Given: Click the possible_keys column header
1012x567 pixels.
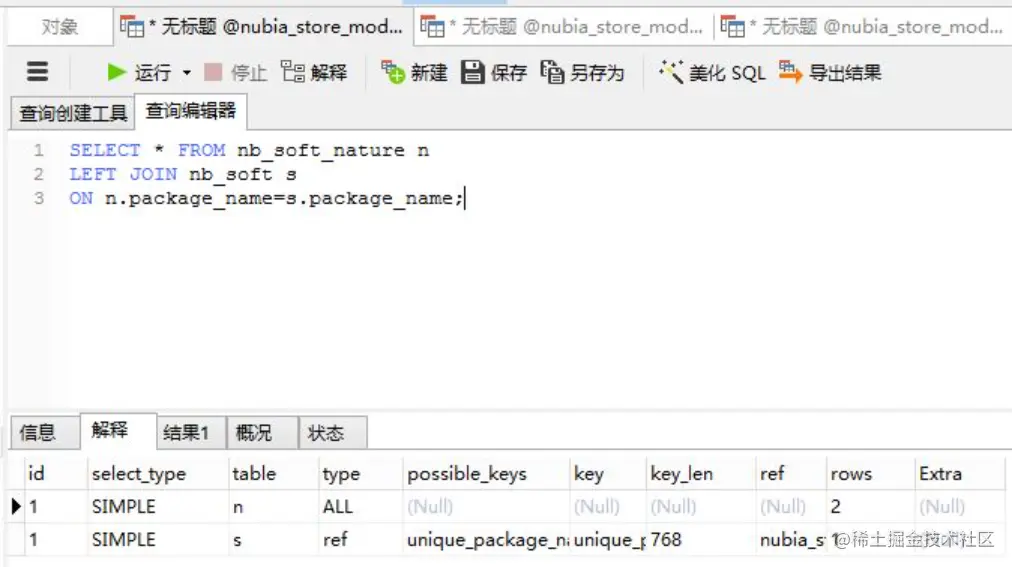Looking at the screenshot, I should [x=486, y=474].
